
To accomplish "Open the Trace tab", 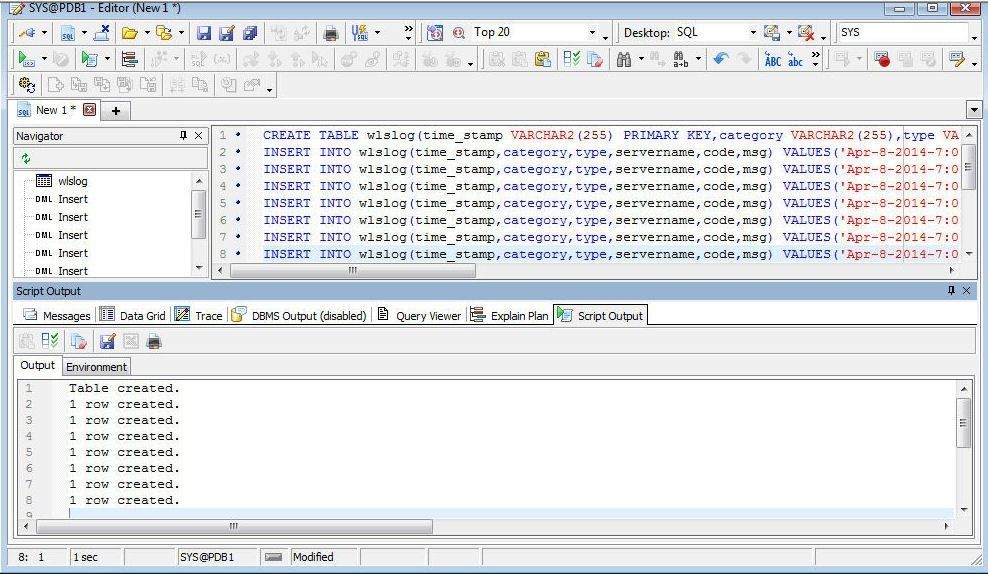I will (x=198, y=316).
